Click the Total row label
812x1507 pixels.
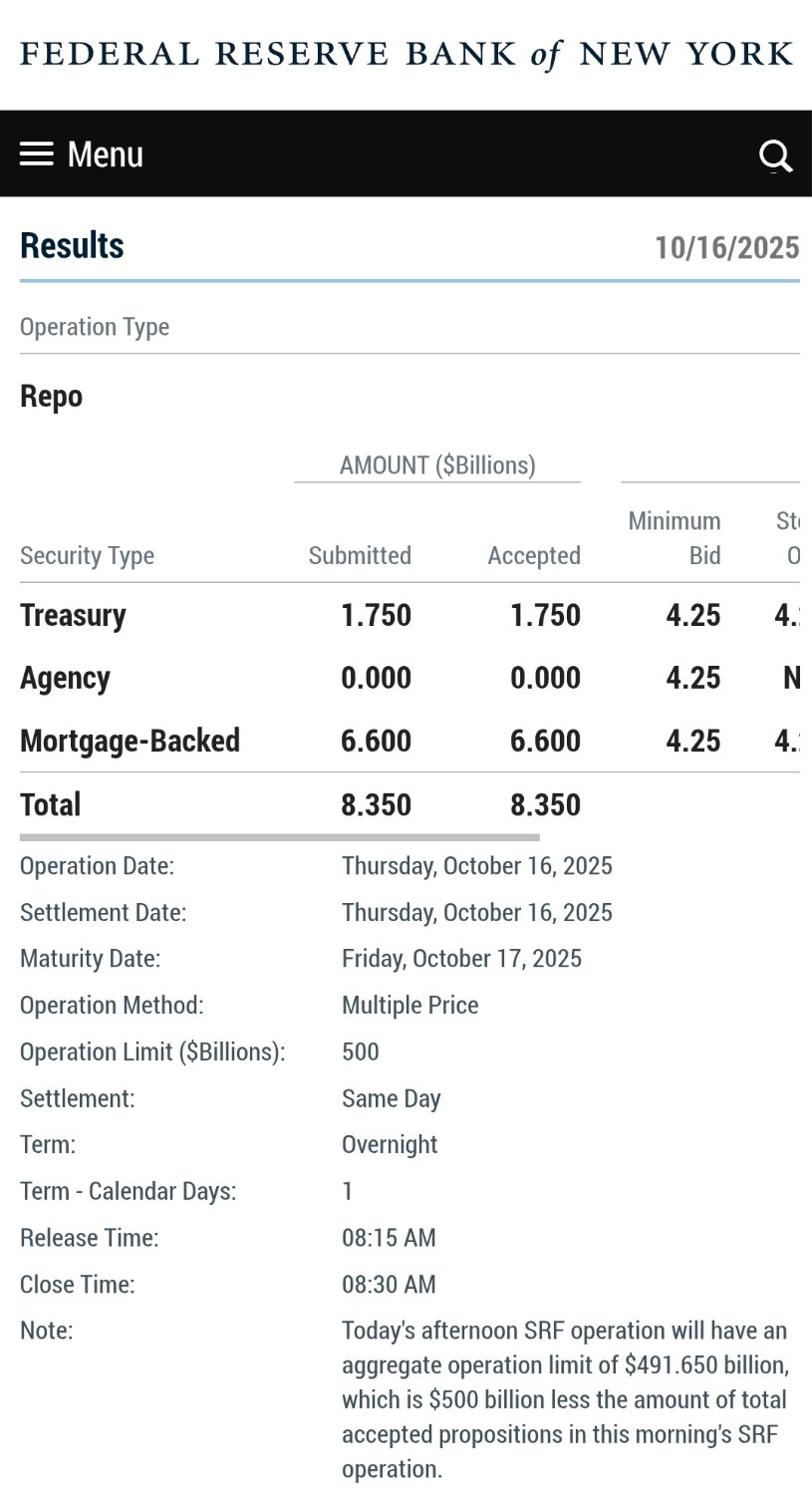coord(51,804)
